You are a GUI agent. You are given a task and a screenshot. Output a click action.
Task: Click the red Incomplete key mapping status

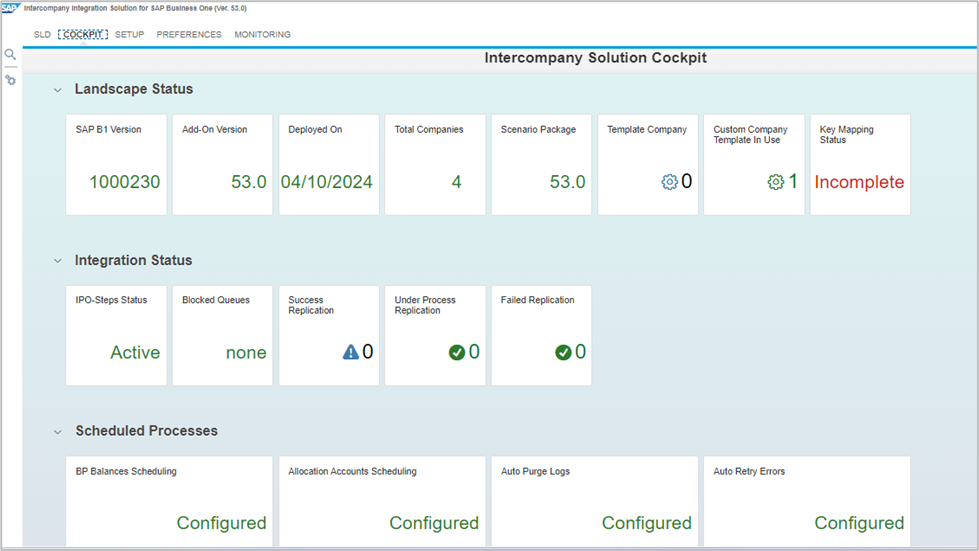(x=859, y=182)
